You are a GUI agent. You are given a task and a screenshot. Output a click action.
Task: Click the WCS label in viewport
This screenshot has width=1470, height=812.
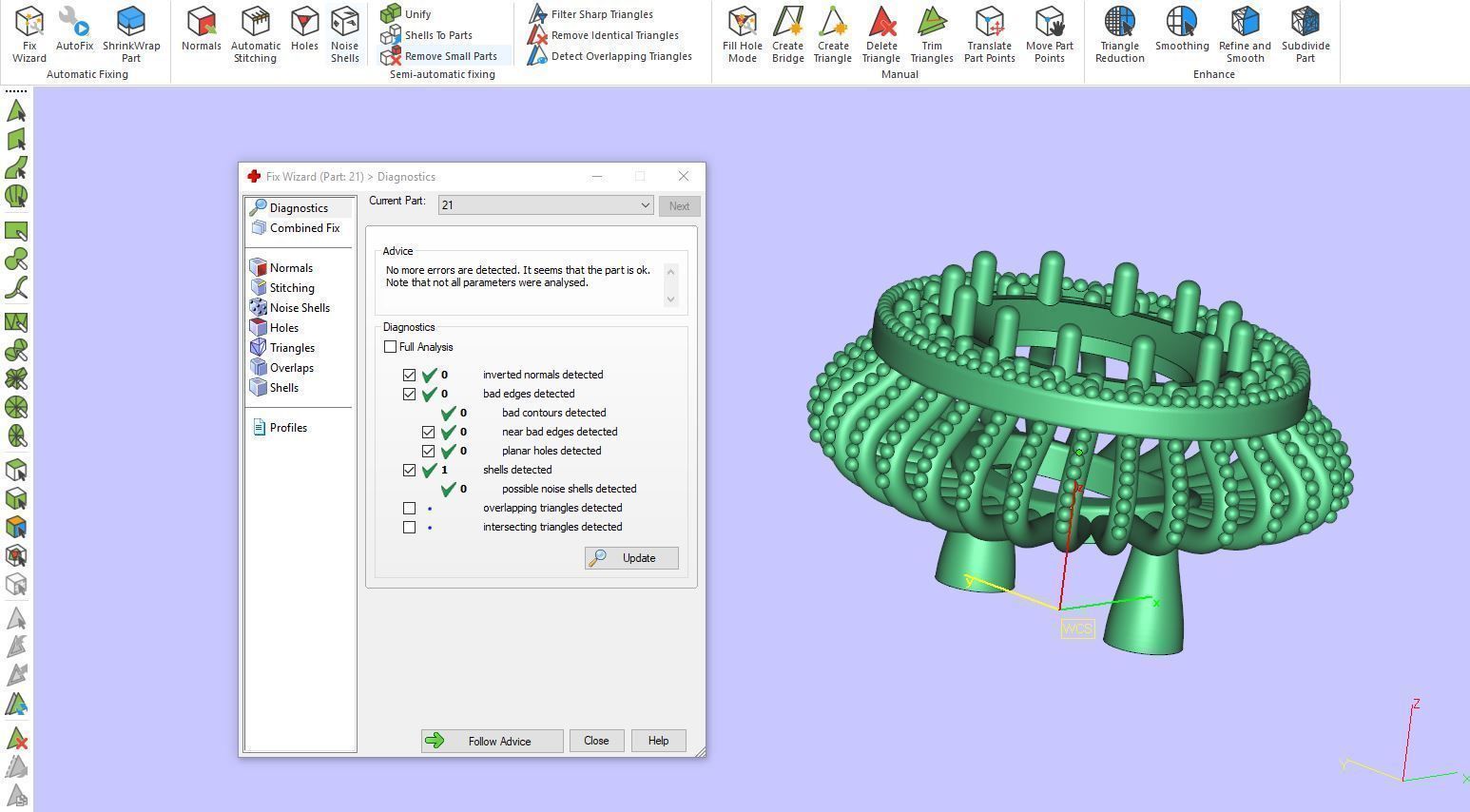[x=1077, y=628]
